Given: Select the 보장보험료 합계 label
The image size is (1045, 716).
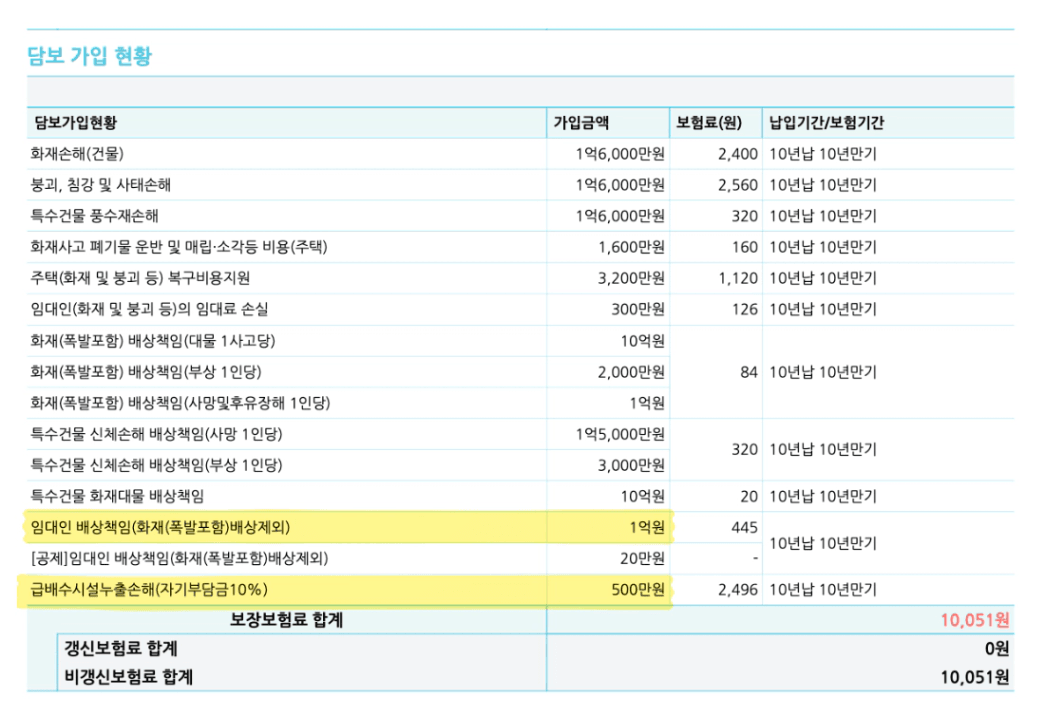Looking at the screenshot, I should pyautogui.click(x=286, y=620).
